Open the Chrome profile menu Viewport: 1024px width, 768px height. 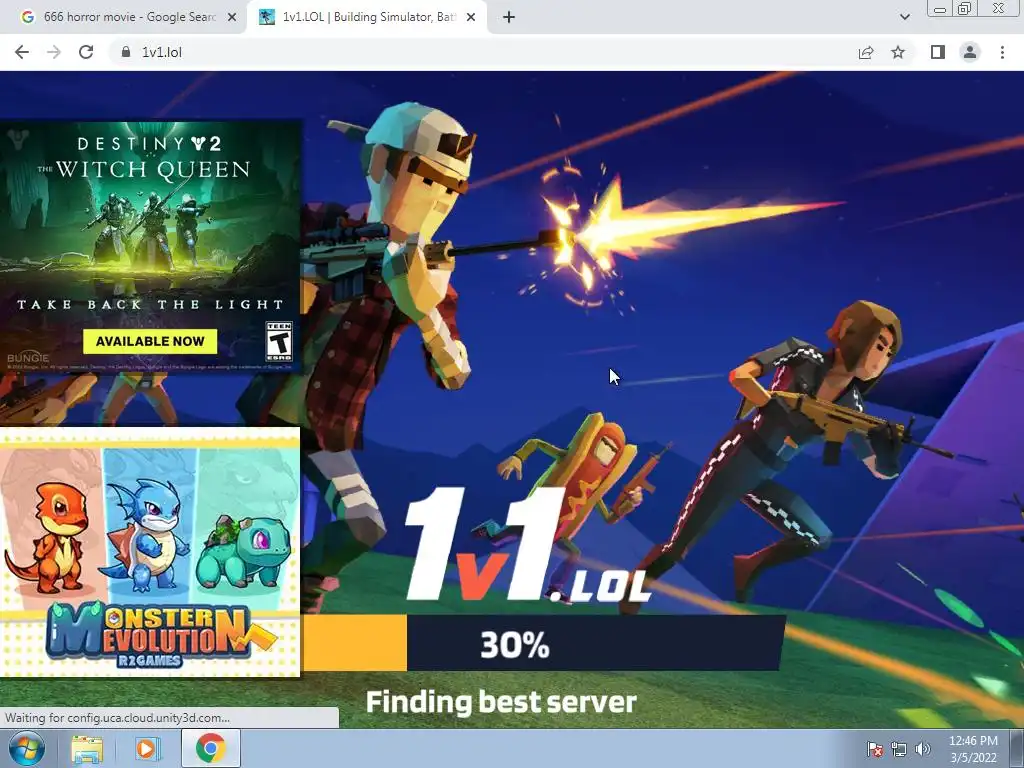point(970,52)
